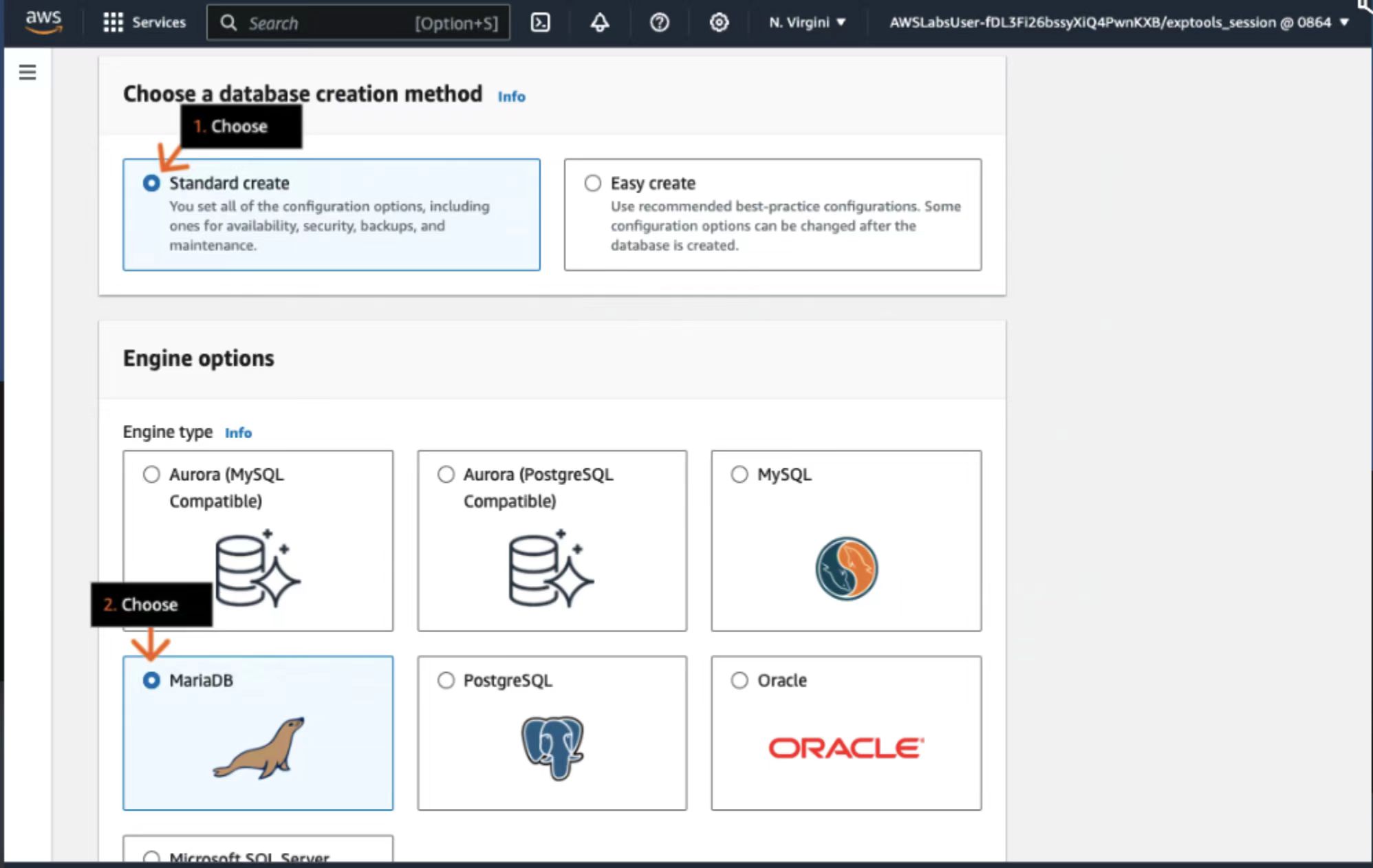The height and width of the screenshot is (868, 1373).
Task: Open the Services grid menu icon
Action: pos(113,23)
